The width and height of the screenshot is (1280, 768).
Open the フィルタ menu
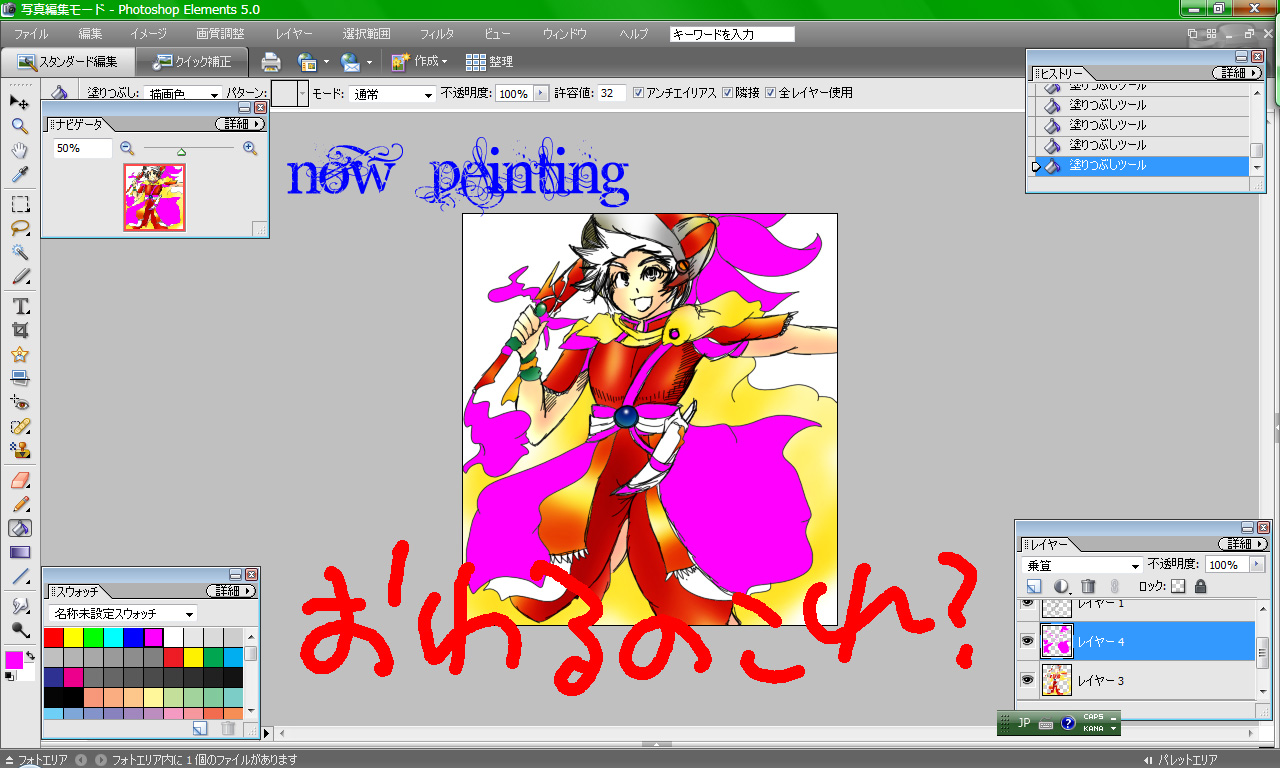(437, 34)
